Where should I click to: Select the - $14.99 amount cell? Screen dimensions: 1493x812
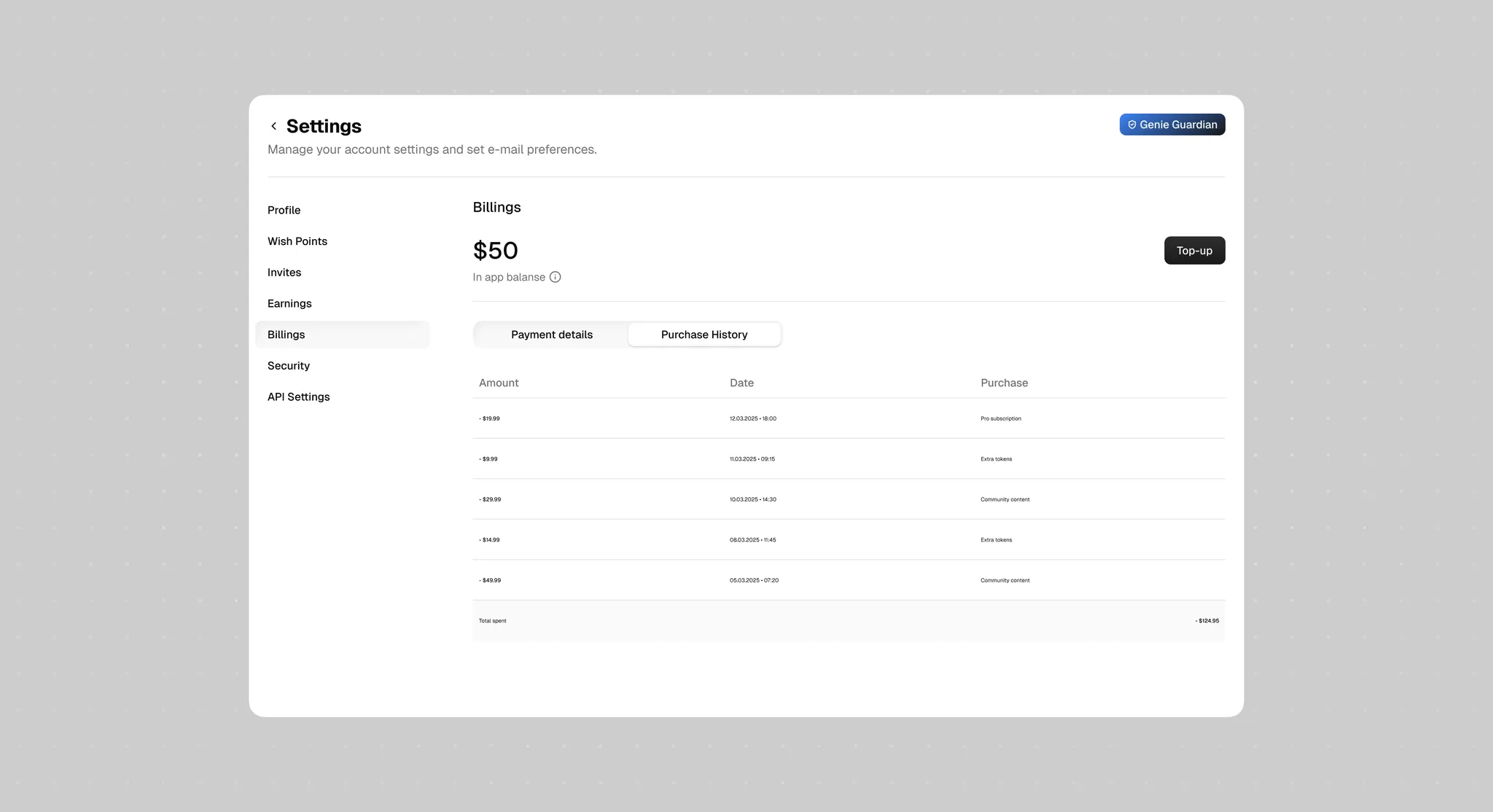(x=489, y=540)
